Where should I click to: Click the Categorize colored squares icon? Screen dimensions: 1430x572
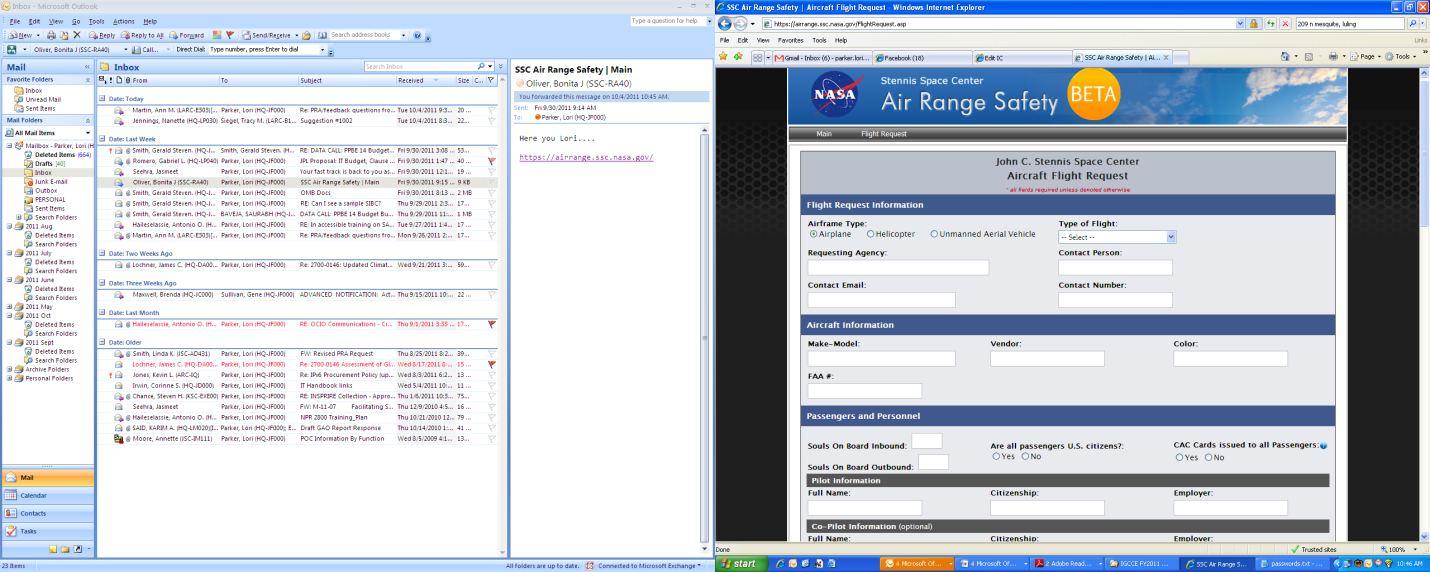click(x=217, y=35)
